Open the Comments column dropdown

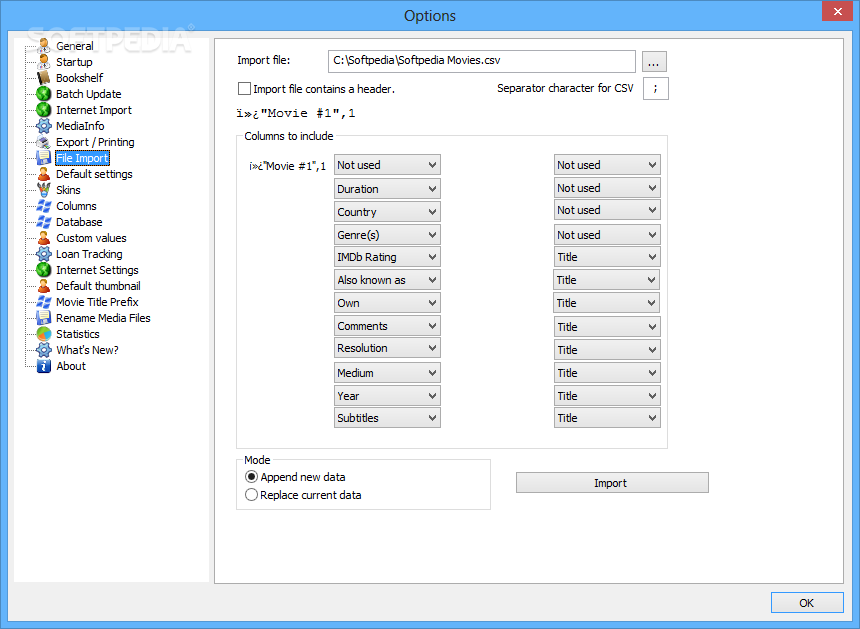coord(387,326)
